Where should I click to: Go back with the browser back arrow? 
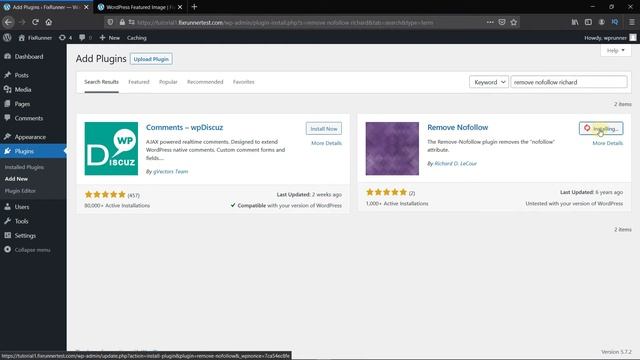point(9,22)
